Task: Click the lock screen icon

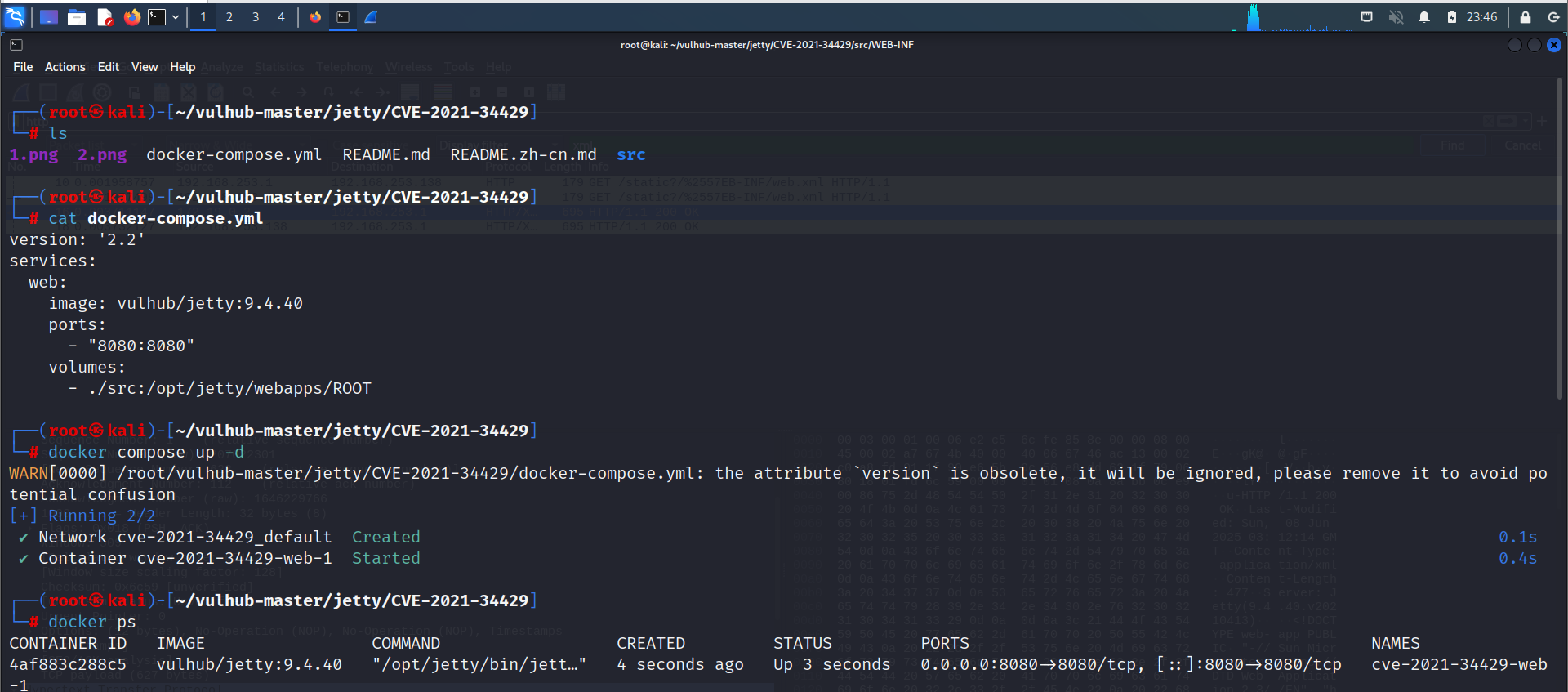Action: (1525, 17)
